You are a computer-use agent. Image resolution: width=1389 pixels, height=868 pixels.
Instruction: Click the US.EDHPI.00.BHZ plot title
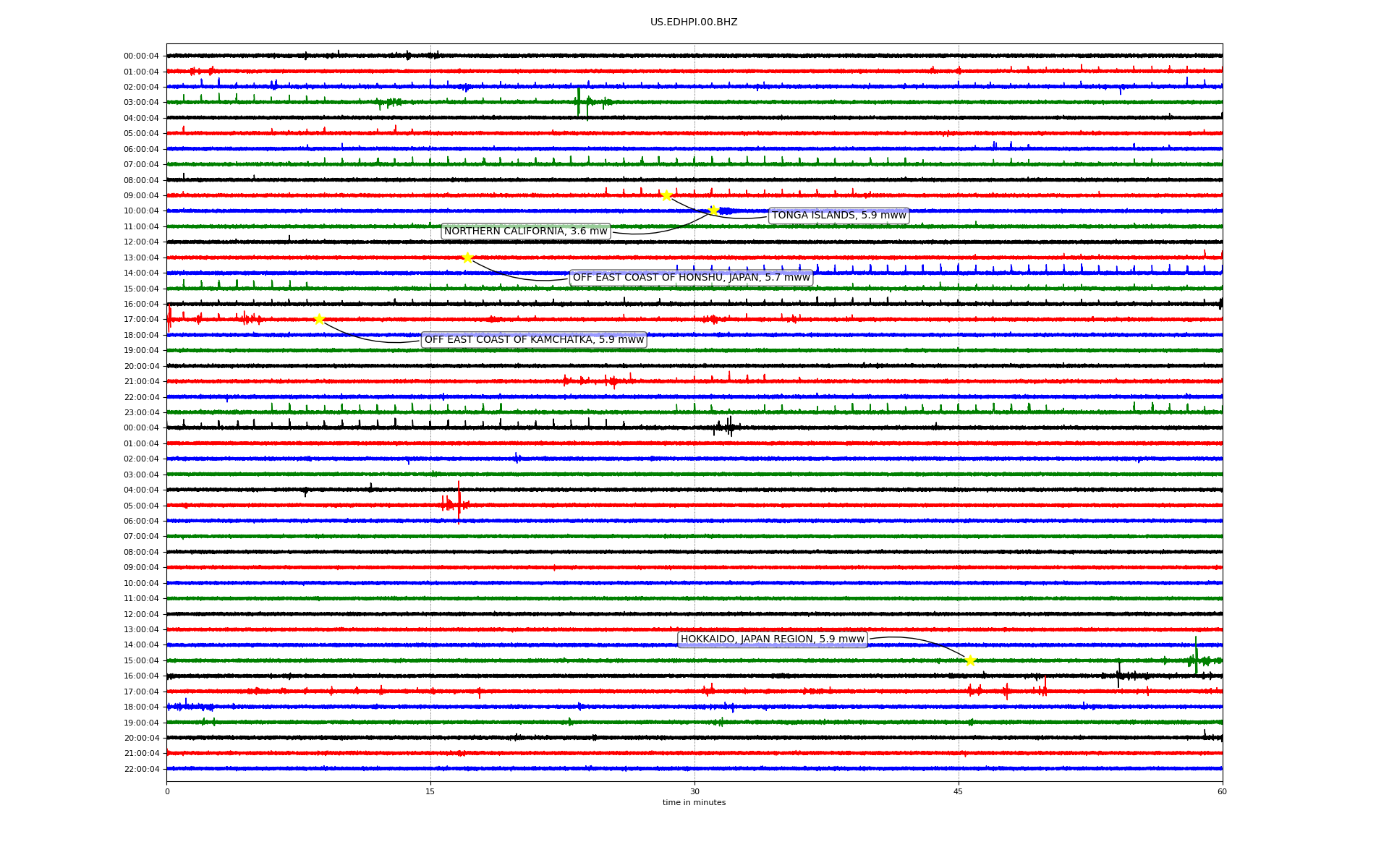[x=694, y=22]
